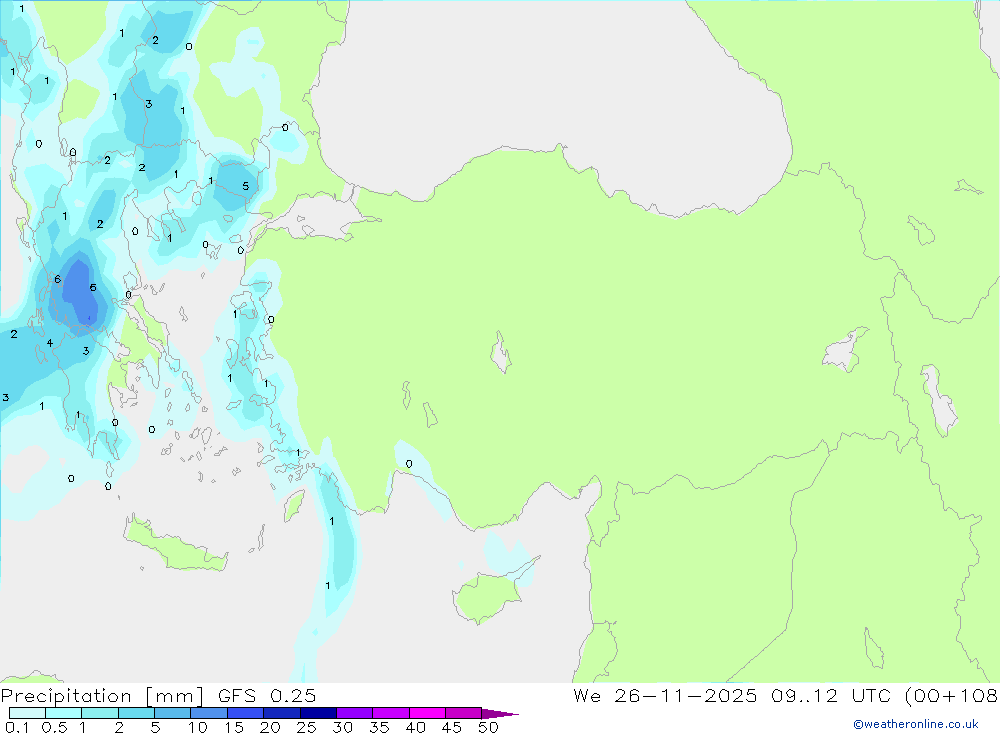
Task: Click the '09..12 UTC' time label
Action: (831, 695)
